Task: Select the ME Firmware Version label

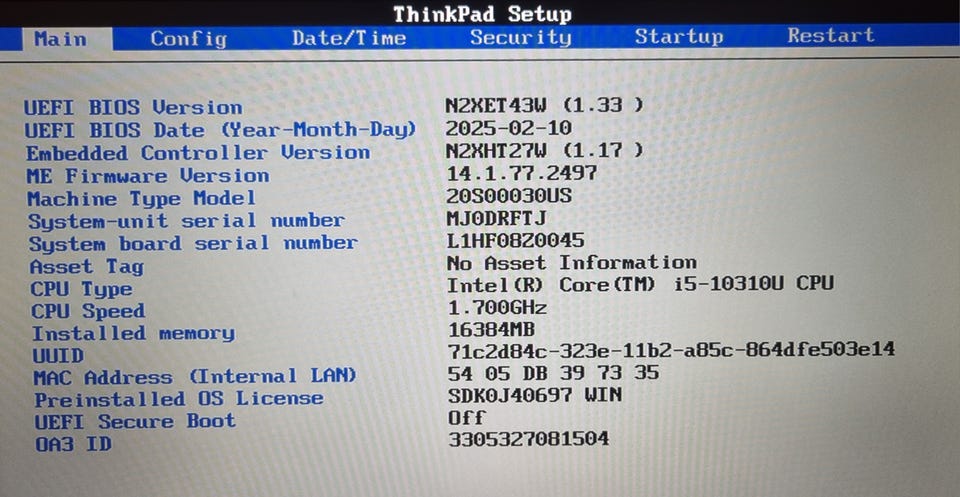Action: pos(148,176)
